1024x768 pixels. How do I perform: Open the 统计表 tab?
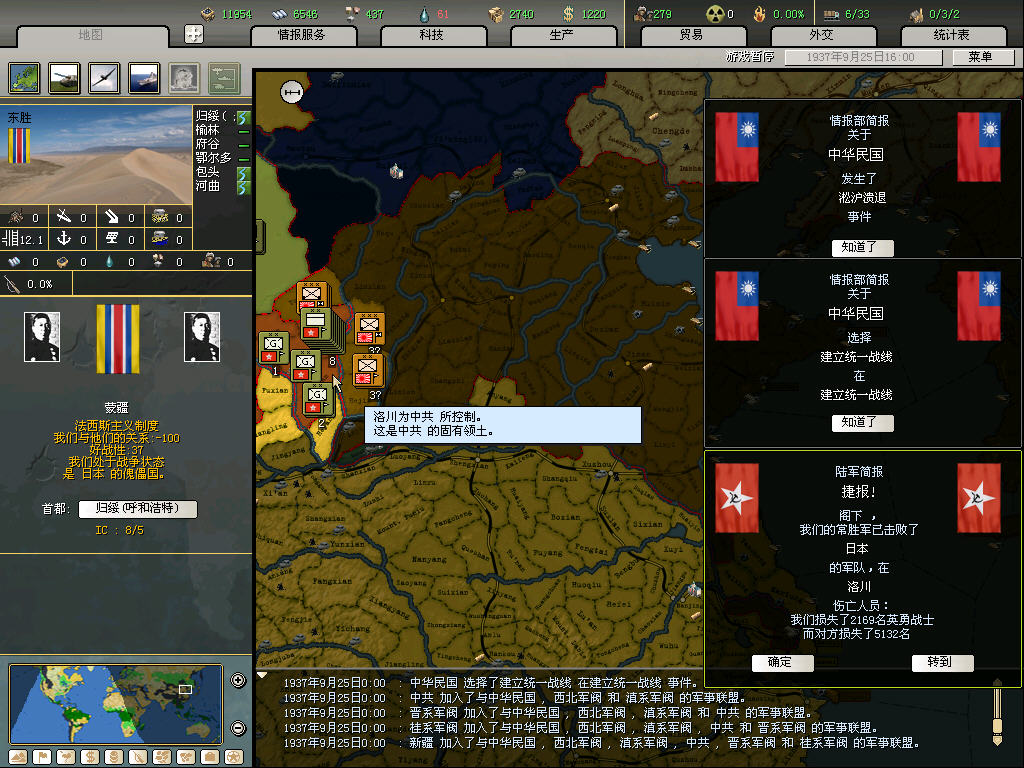coord(953,35)
